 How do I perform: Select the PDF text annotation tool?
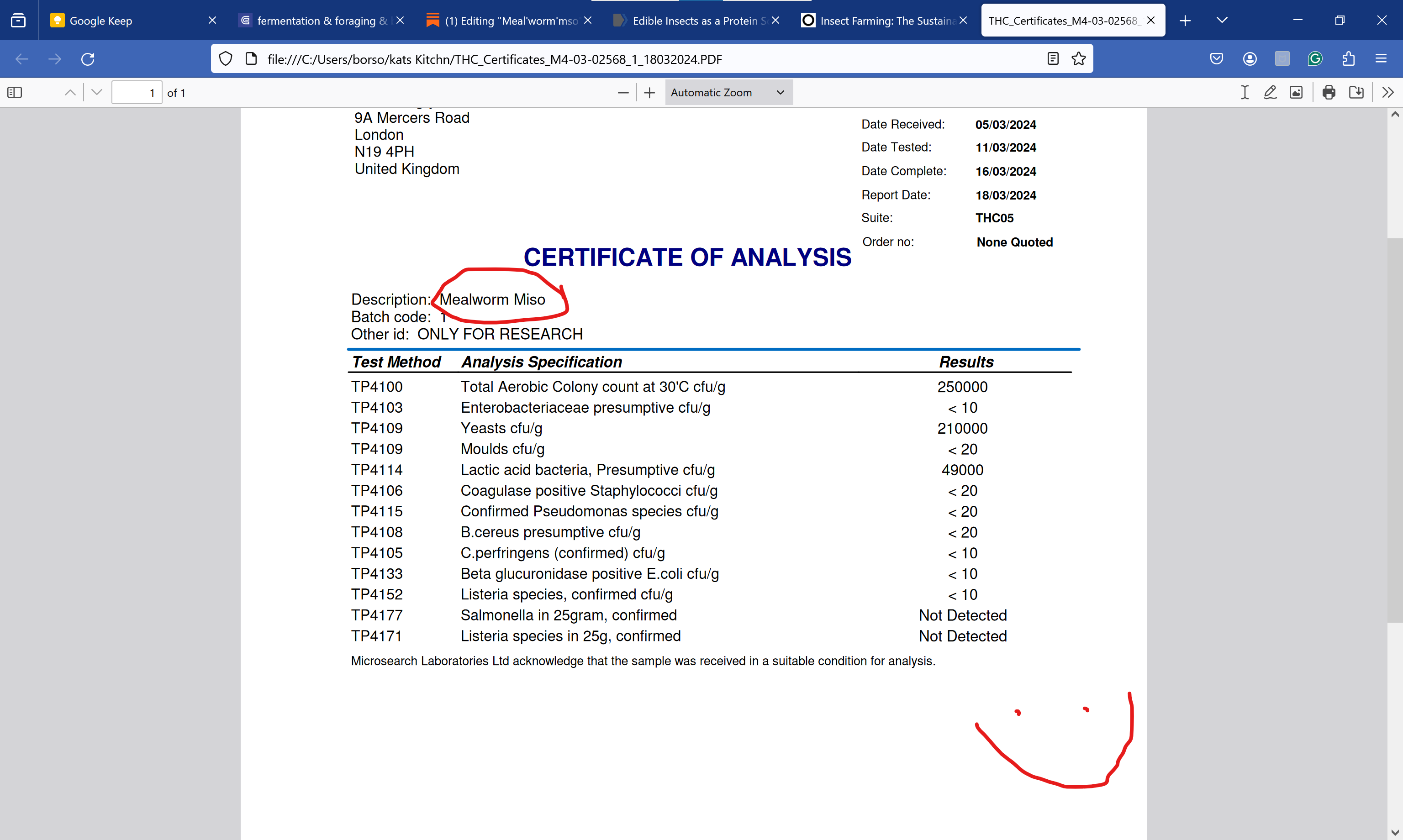click(1245, 92)
